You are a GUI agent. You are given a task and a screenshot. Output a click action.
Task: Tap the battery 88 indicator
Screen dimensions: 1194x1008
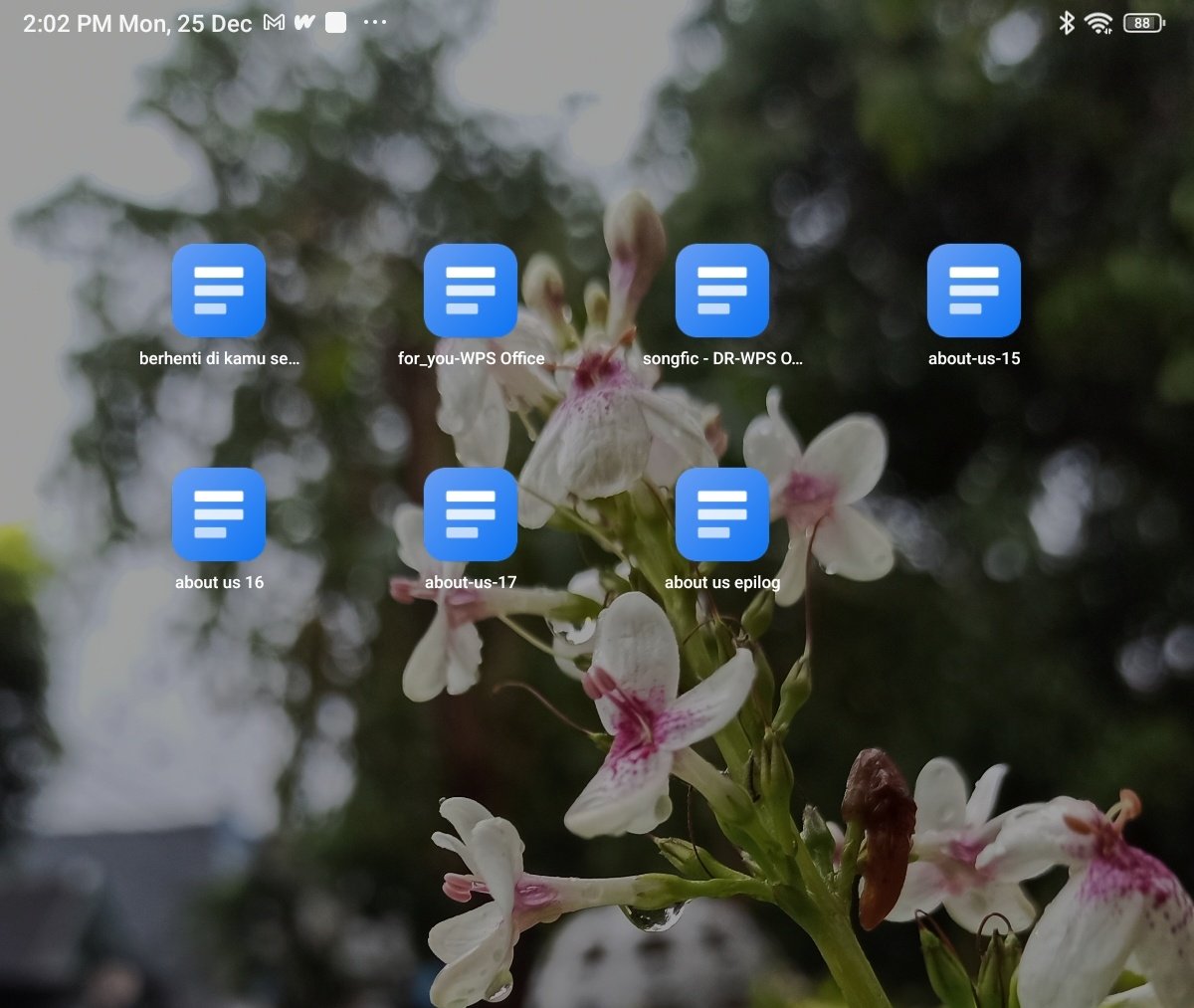pos(1143,23)
